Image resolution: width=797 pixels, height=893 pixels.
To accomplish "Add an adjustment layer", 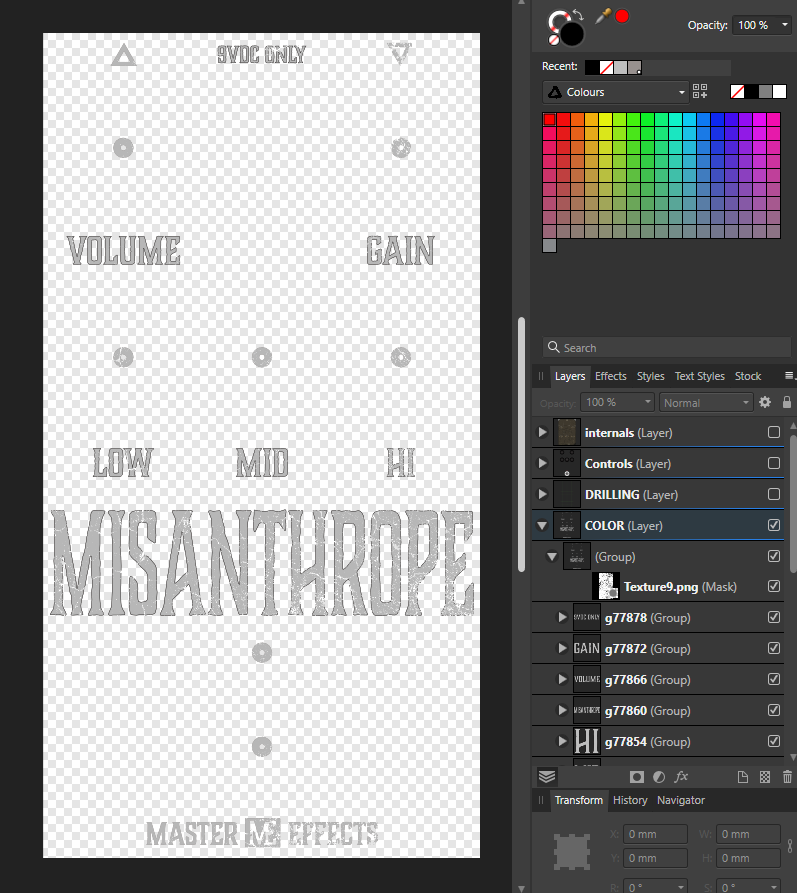I will coord(659,777).
